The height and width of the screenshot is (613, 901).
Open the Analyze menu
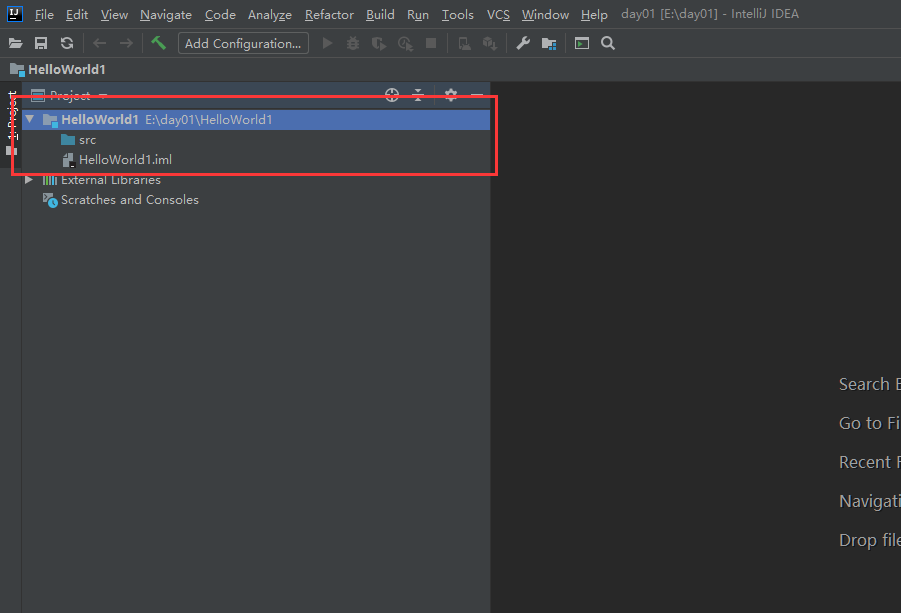269,14
